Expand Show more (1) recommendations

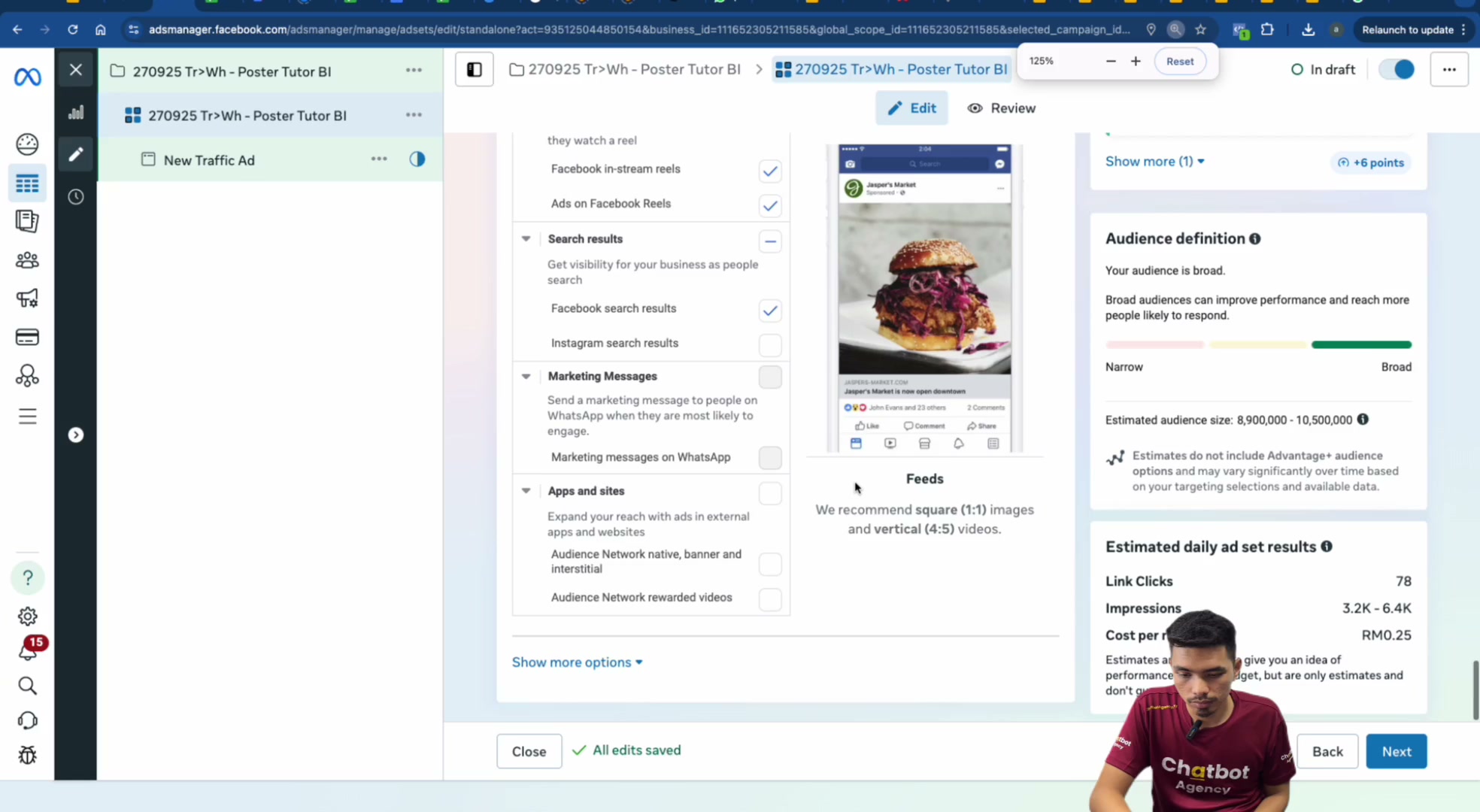pos(1154,161)
